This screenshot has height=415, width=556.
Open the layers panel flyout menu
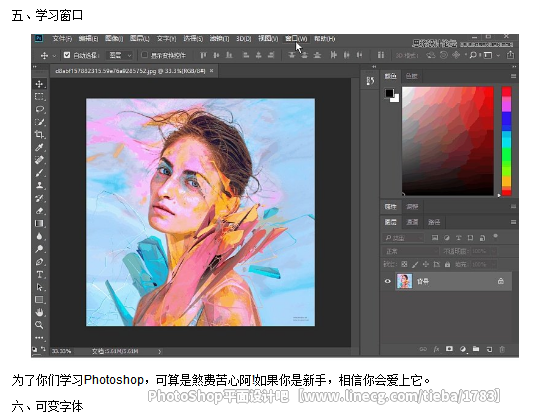(x=513, y=222)
